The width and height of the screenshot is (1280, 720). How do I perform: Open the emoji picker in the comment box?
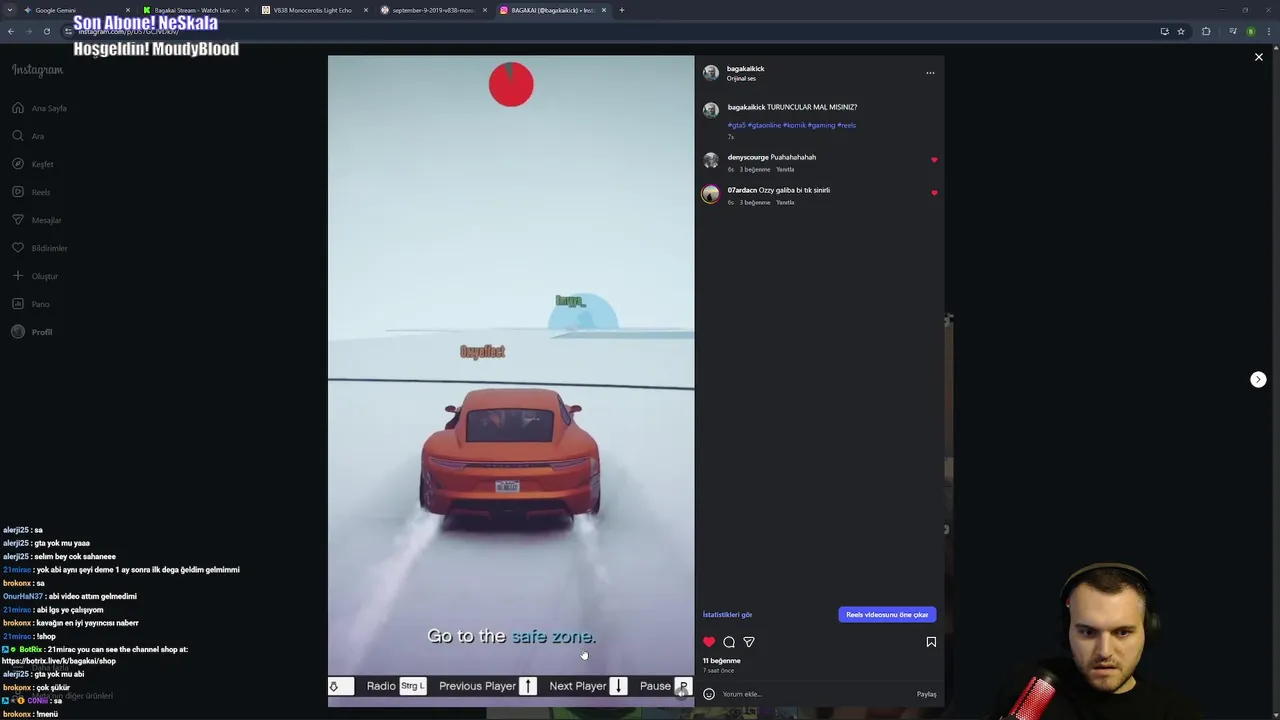pyautogui.click(x=709, y=694)
